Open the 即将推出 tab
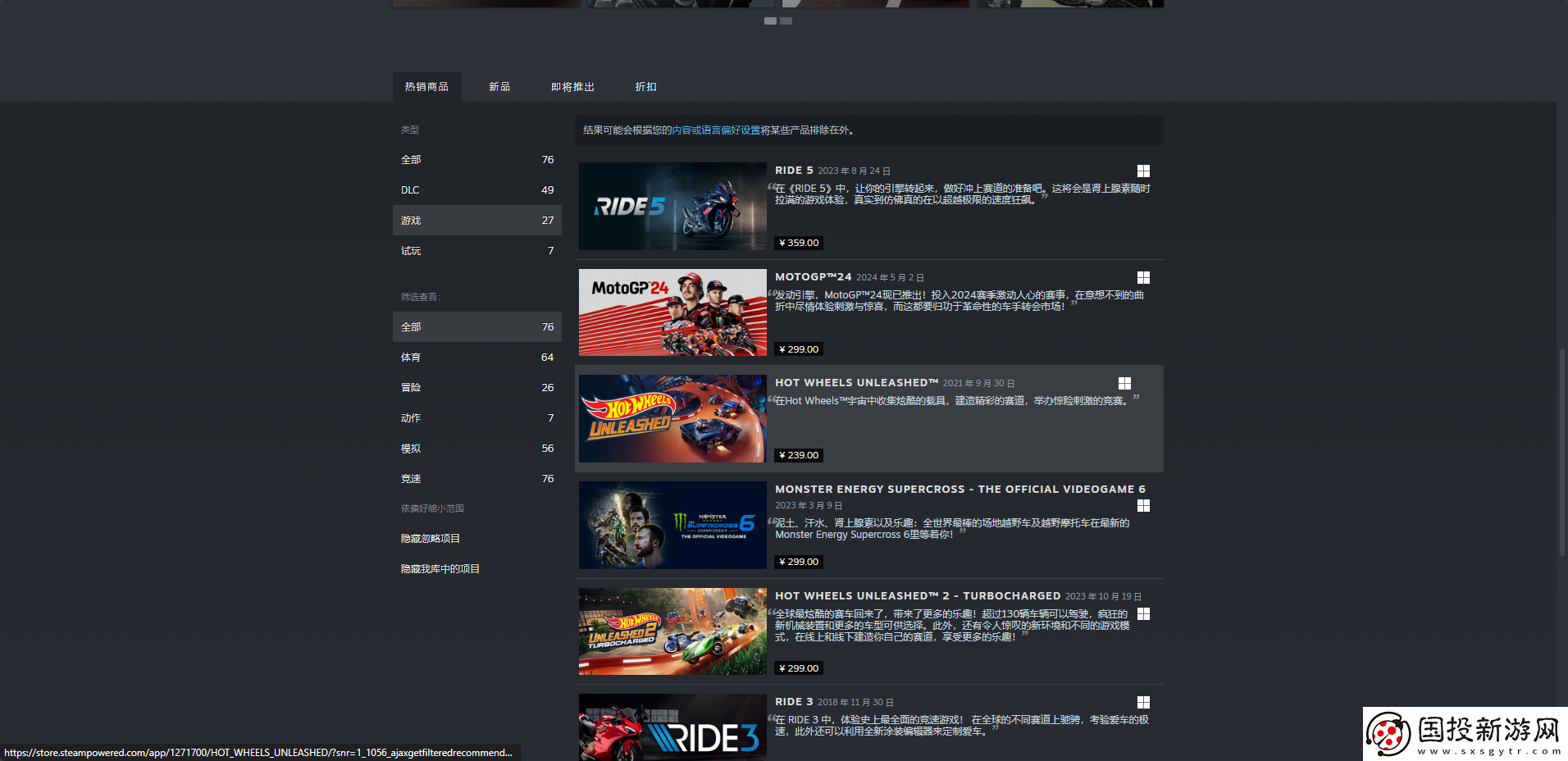This screenshot has width=1568, height=761. [572, 87]
